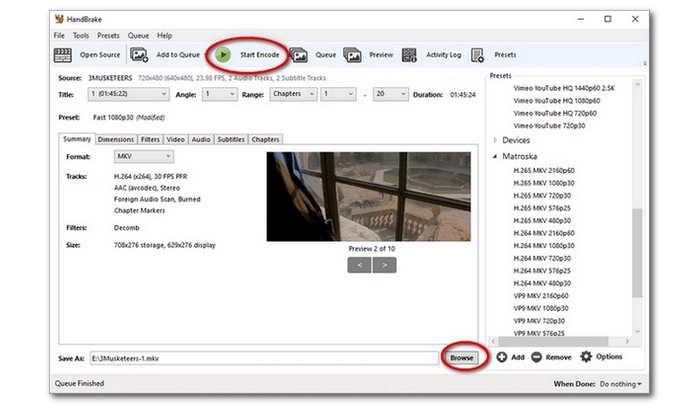Click the HandBrake app logo icon

click(59, 19)
